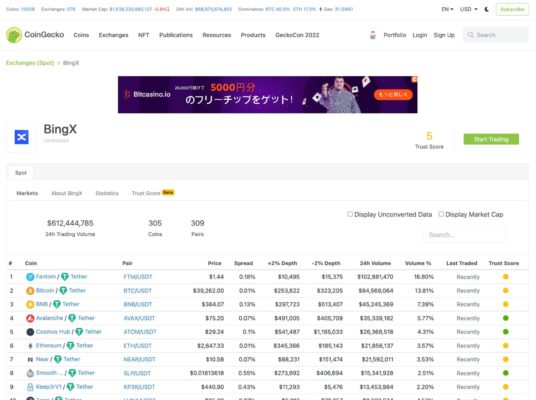Click the Tether icon in Avalanche row

coord(72,318)
